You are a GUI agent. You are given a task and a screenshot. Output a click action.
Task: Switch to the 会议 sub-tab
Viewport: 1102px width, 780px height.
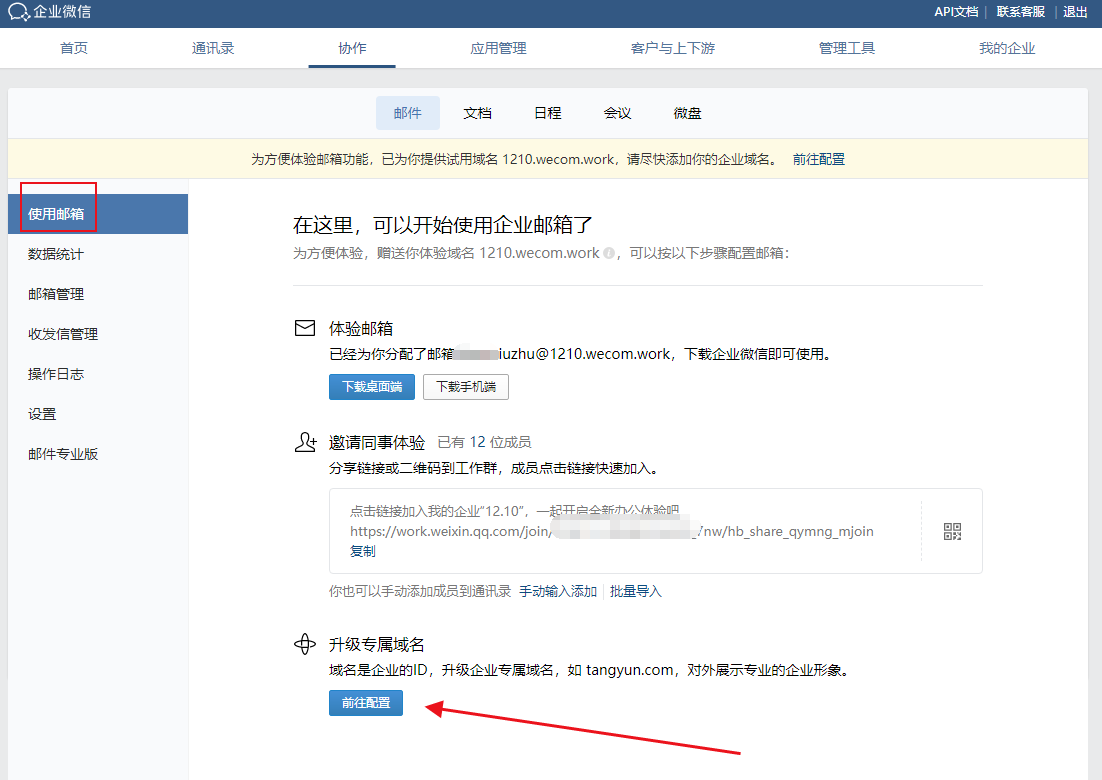point(617,113)
